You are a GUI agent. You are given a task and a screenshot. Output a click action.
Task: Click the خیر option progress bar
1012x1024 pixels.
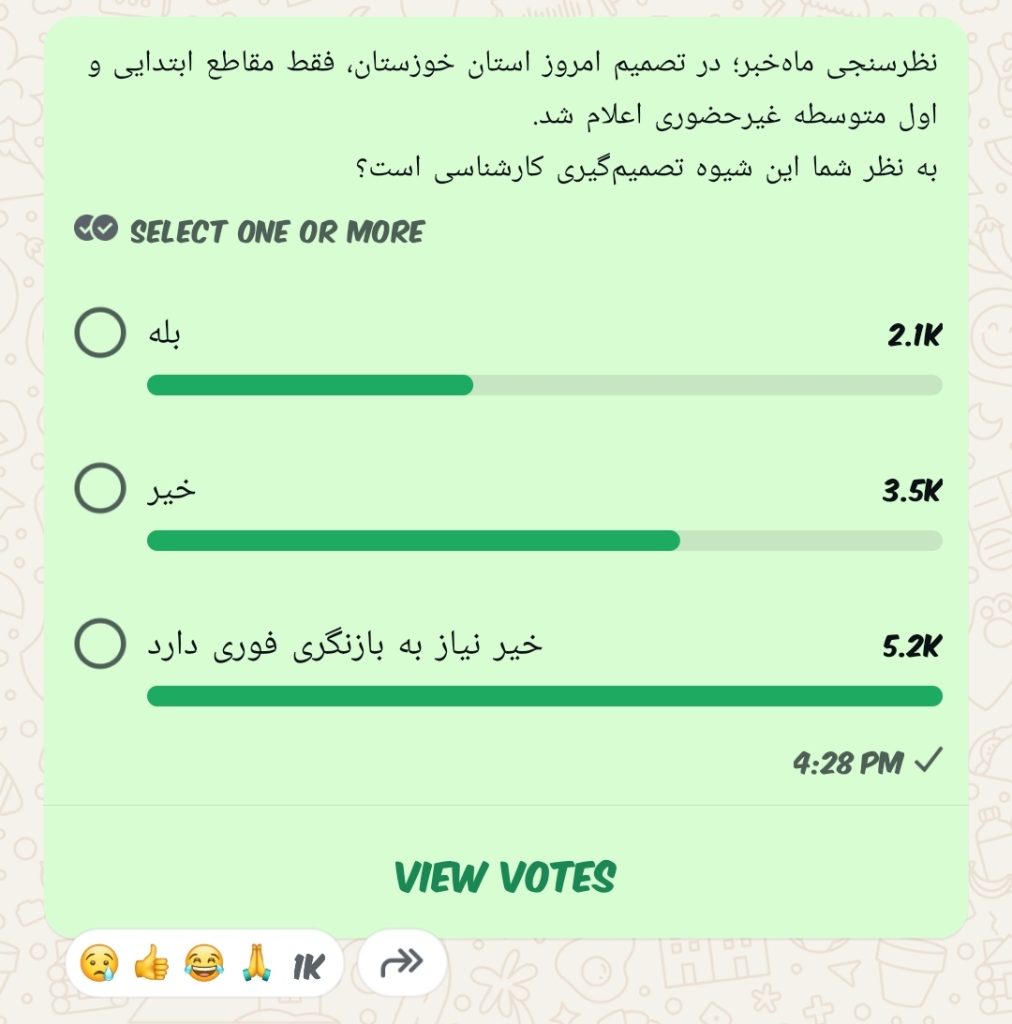tap(544, 541)
